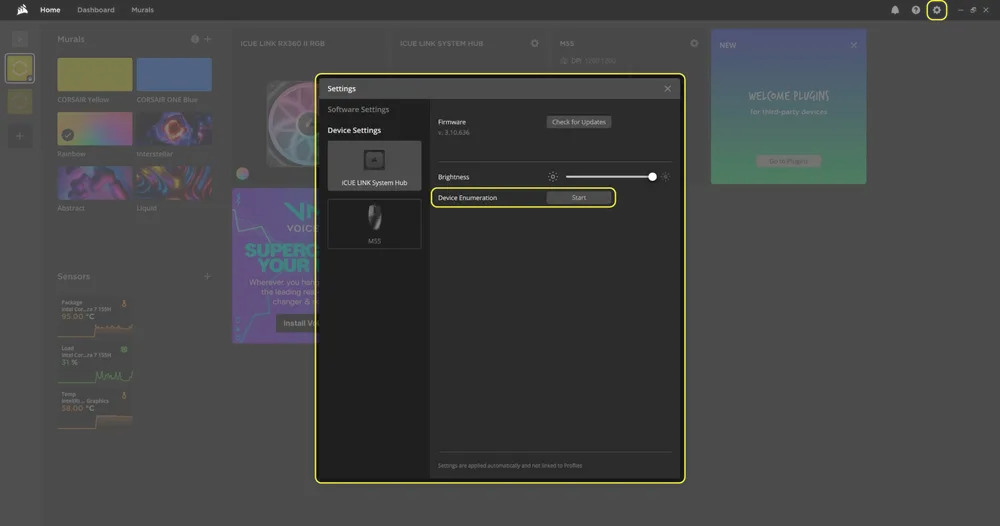This screenshot has width=1000, height=526.
Task: Open the notifications bell icon
Action: coord(895,10)
